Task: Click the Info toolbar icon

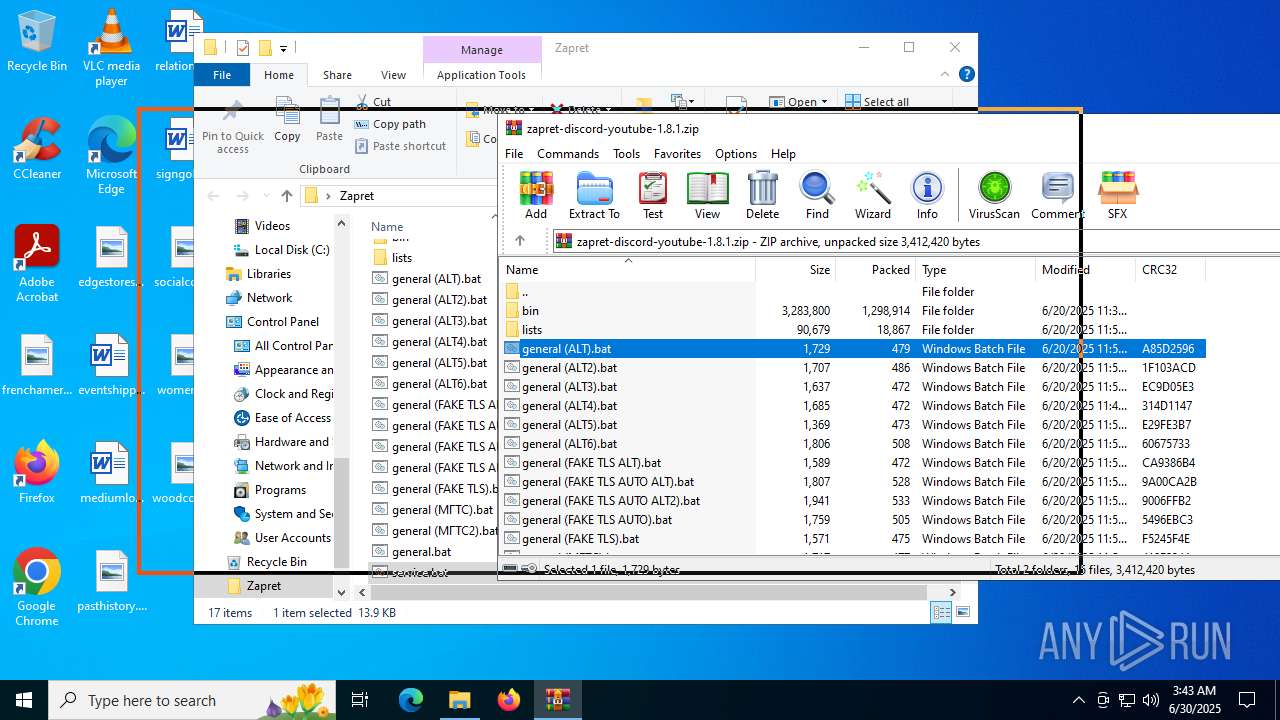Action: 927,195
